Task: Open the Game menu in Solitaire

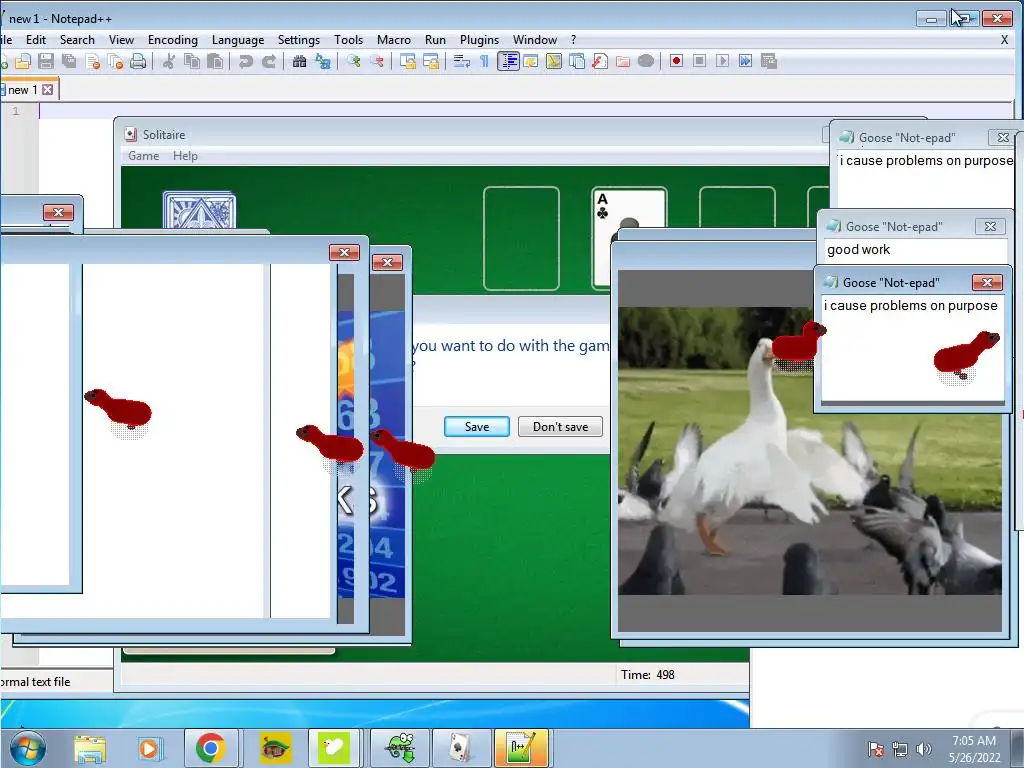Action: pos(144,155)
